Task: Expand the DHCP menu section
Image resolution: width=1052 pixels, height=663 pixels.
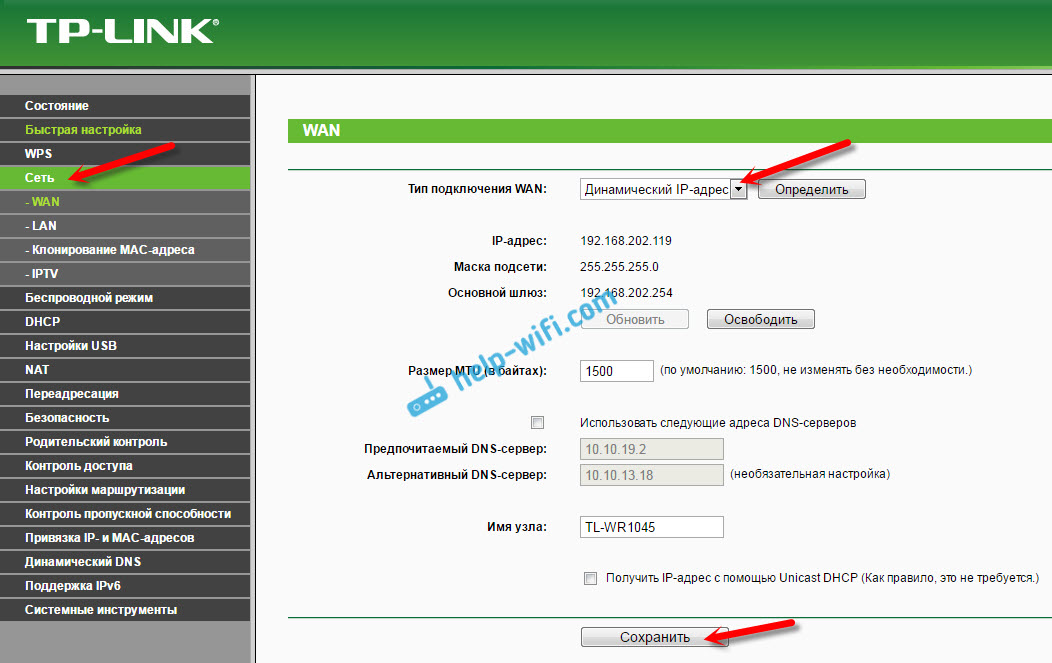Action: 43,322
